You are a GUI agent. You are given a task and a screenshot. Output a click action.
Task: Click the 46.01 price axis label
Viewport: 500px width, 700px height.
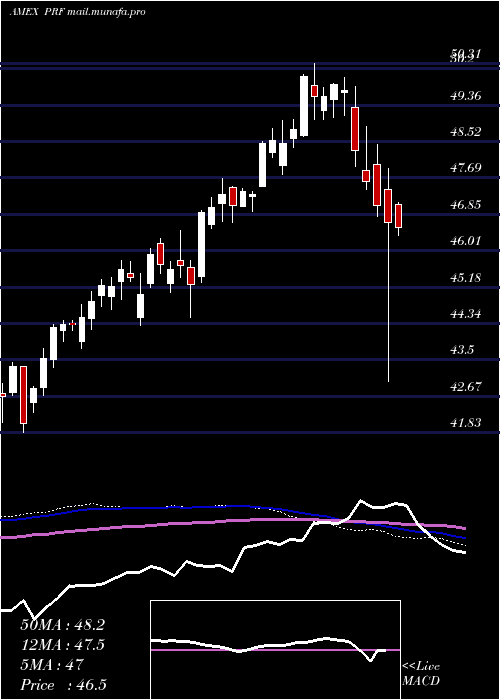coord(466,241)
